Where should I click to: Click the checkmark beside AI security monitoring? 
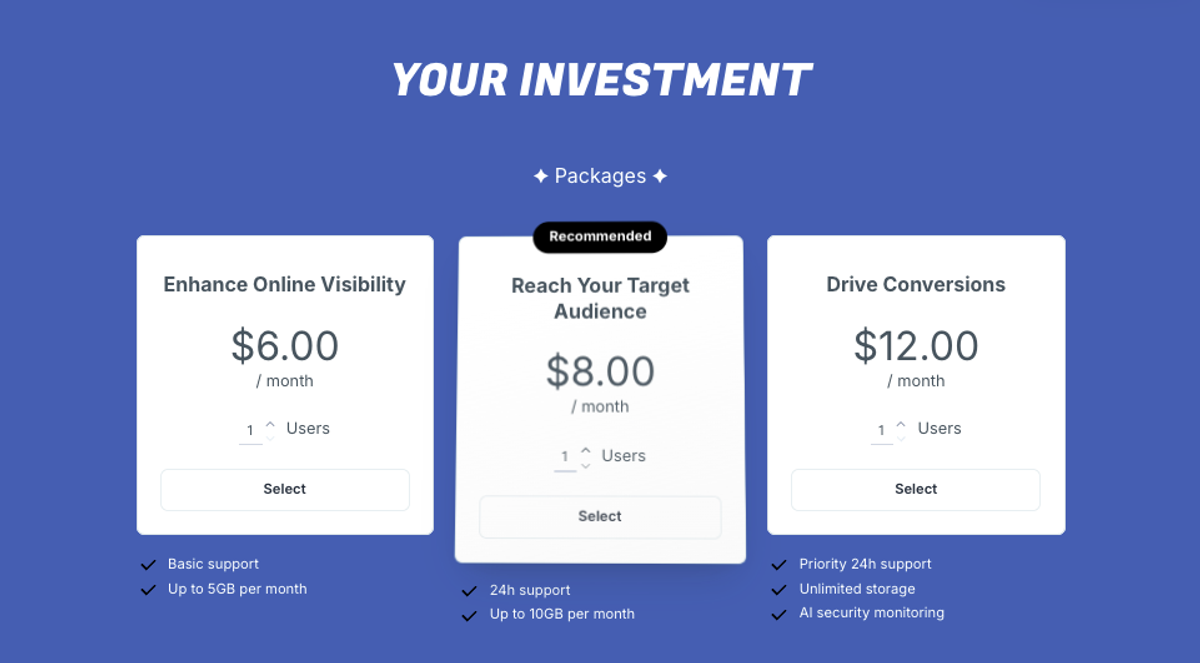coord(779,615)
